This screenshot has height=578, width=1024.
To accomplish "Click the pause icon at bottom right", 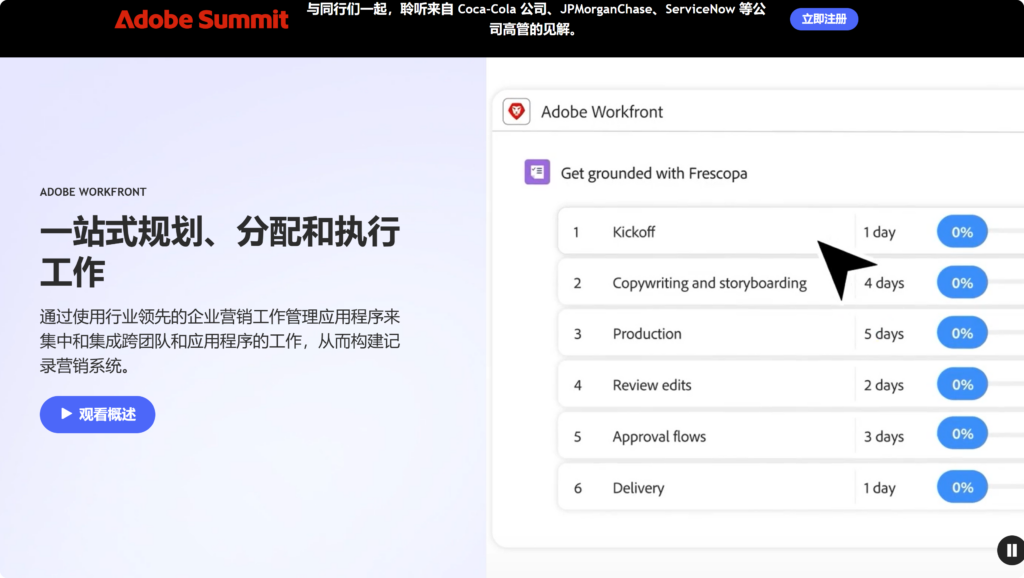I will click(1010, 550).
